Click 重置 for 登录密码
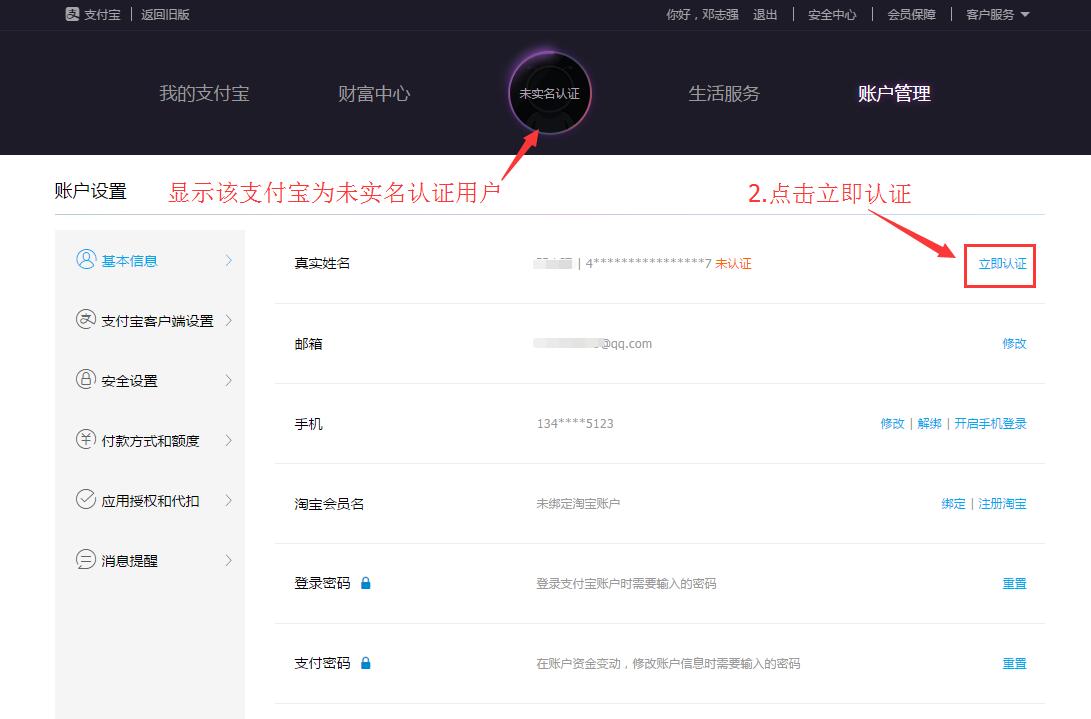 1014,583
